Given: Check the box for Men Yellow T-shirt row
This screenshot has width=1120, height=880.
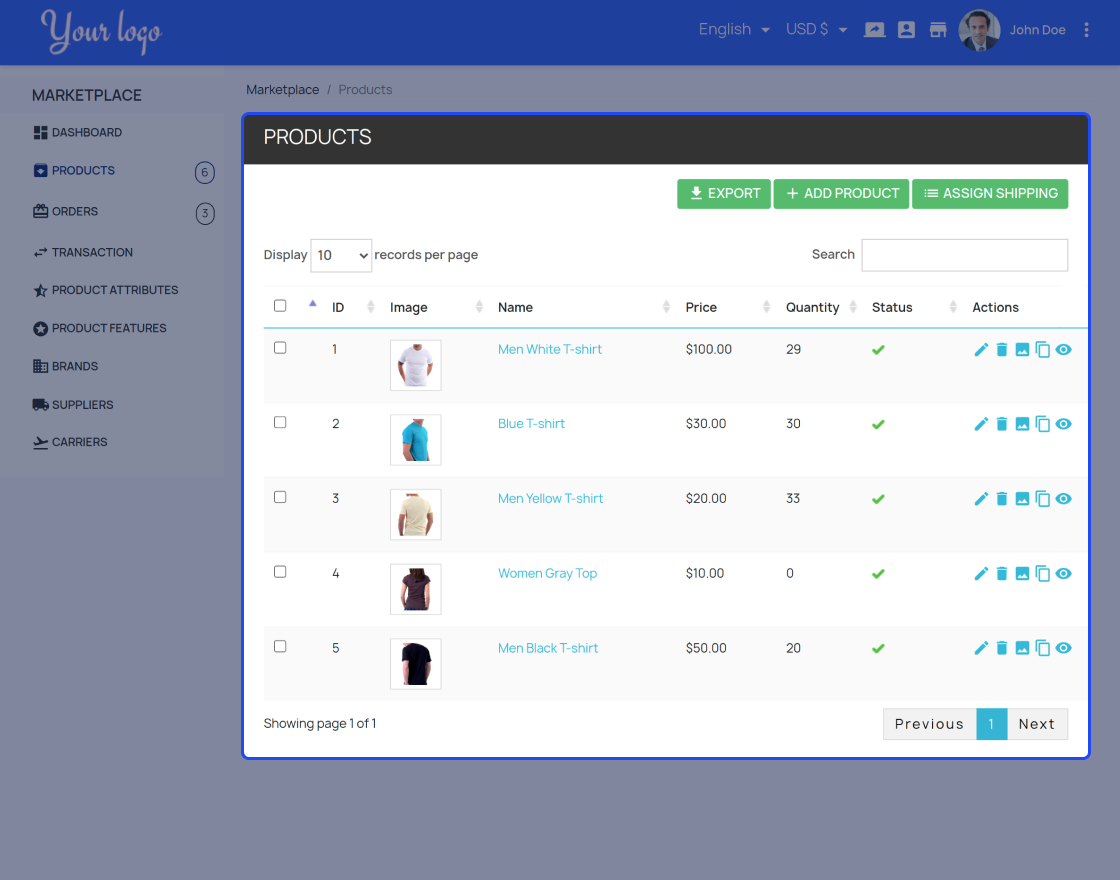Looking at the screenshot, I should point(280,497).
